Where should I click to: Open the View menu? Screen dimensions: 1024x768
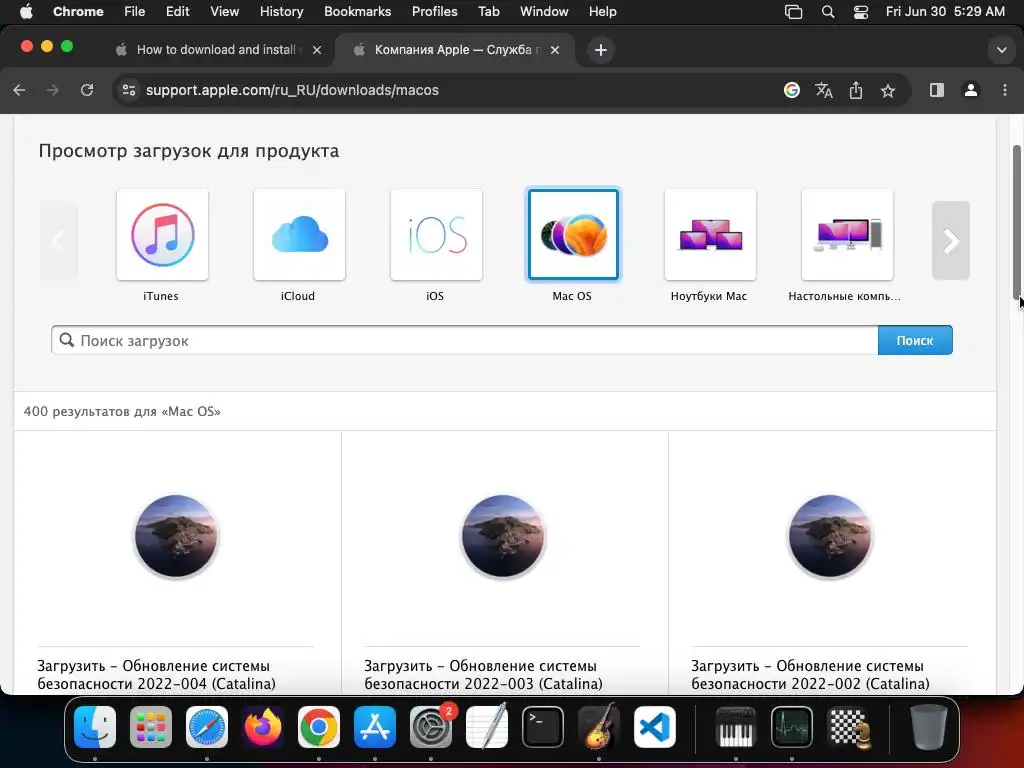(225, 11)
